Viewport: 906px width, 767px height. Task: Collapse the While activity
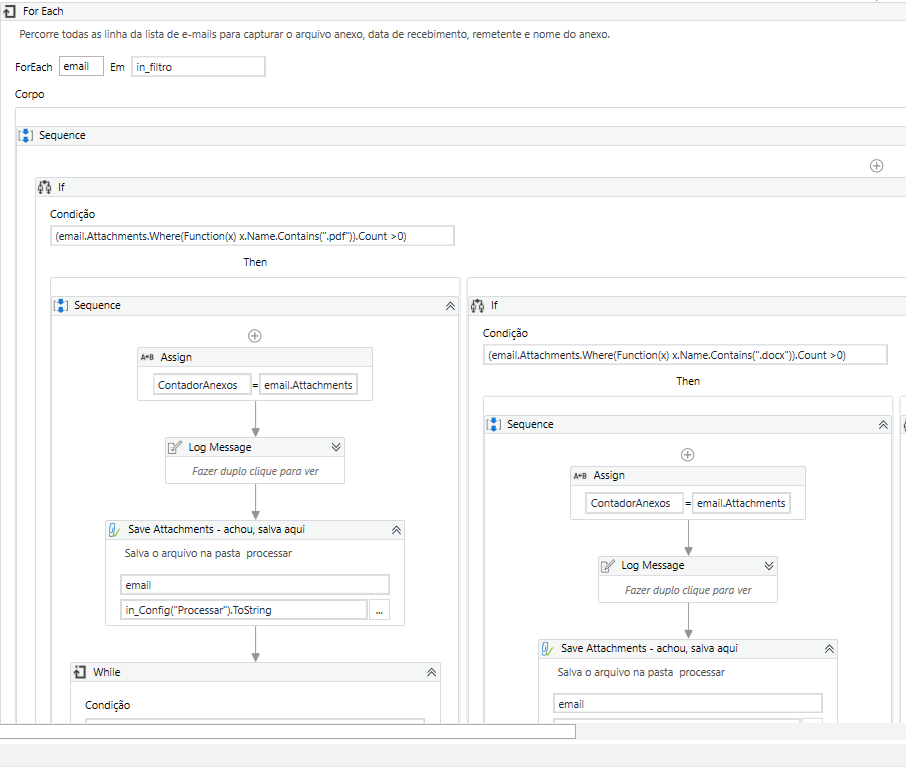(432, 672)
